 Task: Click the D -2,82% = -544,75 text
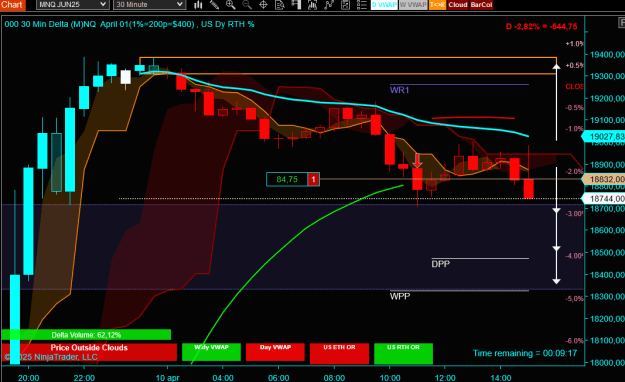(x=541, y=26)
